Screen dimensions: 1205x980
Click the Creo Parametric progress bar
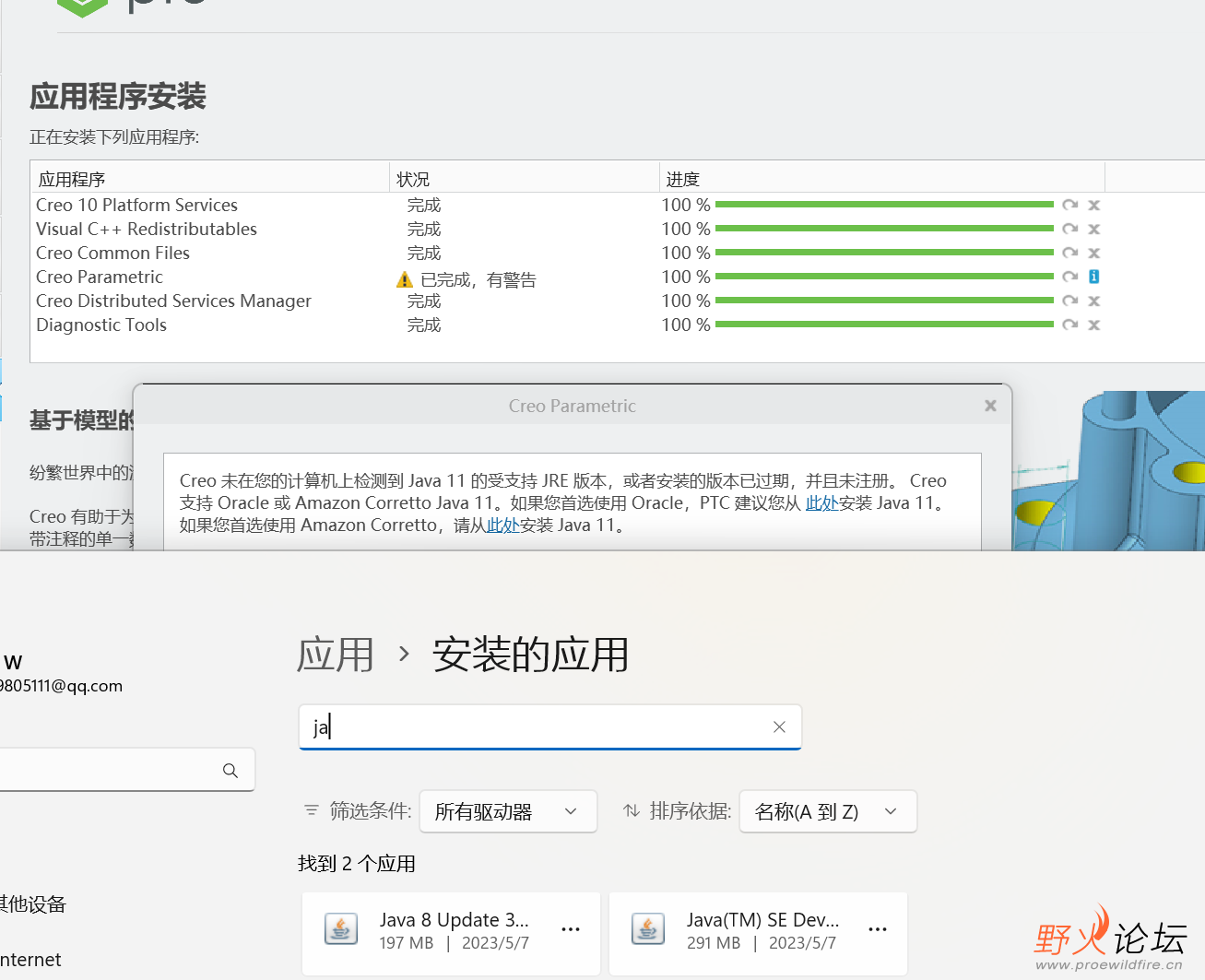(x=884, y=277)
